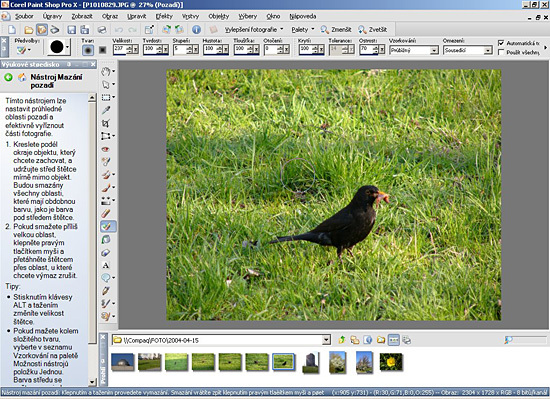Select the gravestone thumbnail in browser
The height and width of the screenshot is (399, 550).
(311, 363)
